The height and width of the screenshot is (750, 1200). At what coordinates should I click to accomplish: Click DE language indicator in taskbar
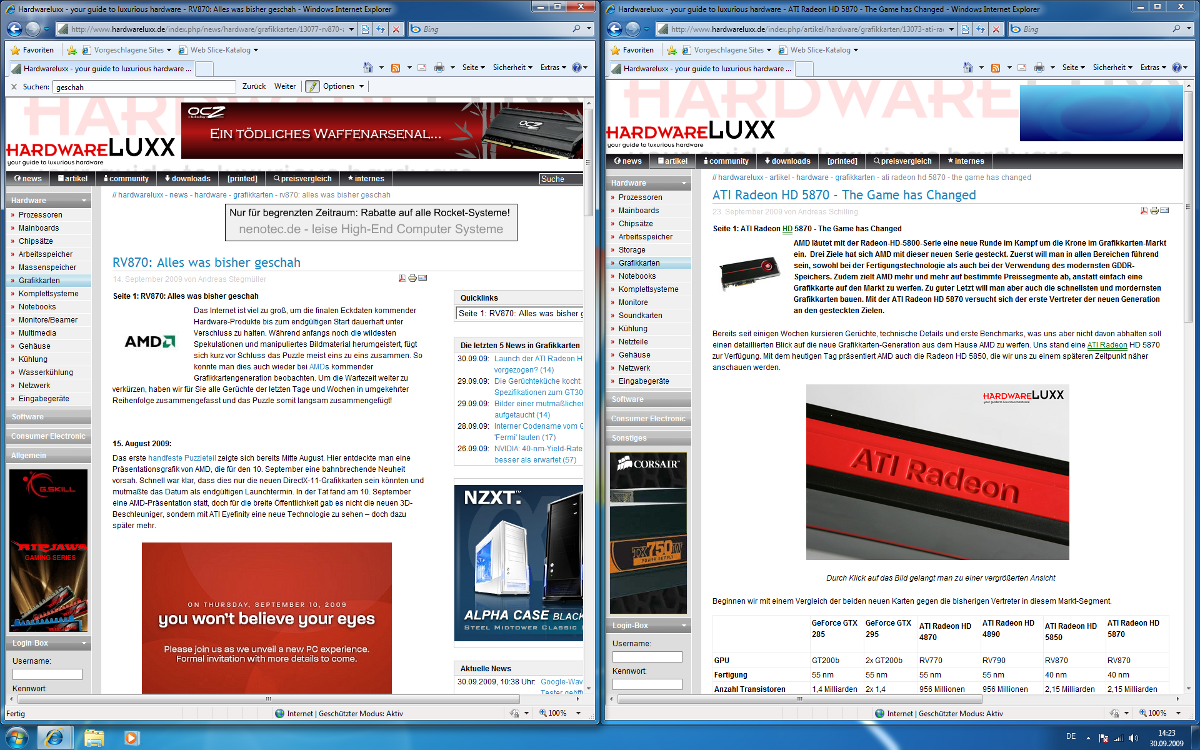pos(1072,738)
